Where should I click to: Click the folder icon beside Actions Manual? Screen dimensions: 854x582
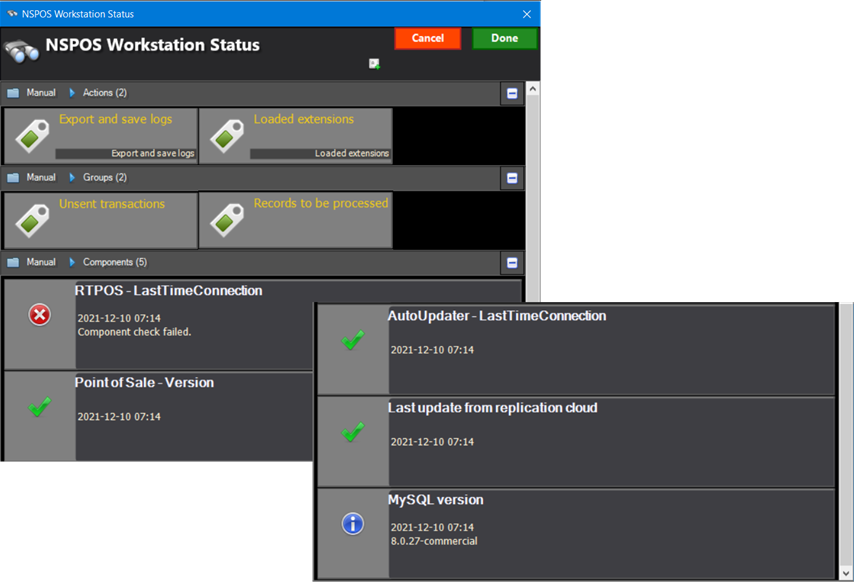click(13, 93)
